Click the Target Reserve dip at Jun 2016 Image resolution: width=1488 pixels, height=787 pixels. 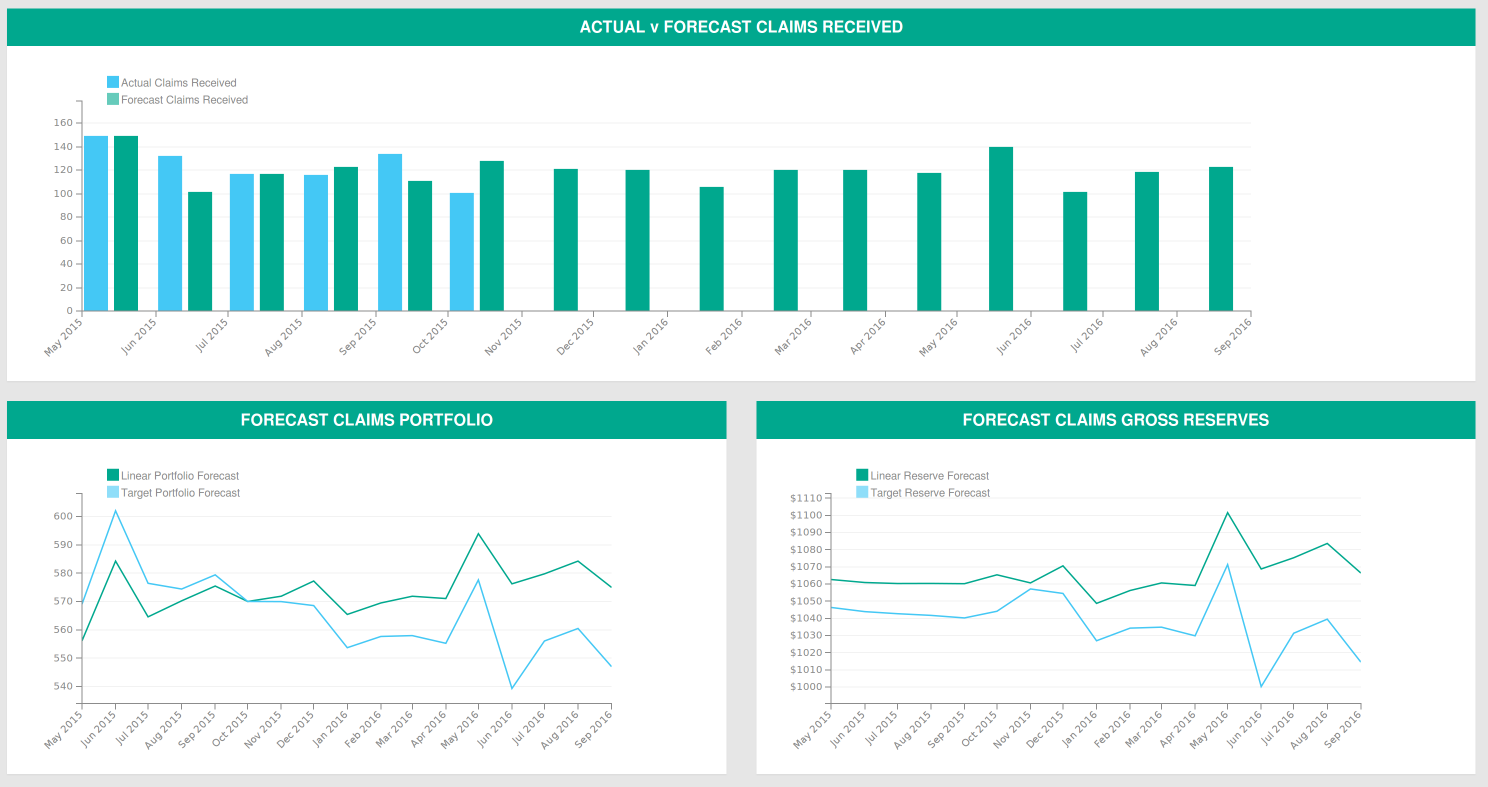[1261, 686]
